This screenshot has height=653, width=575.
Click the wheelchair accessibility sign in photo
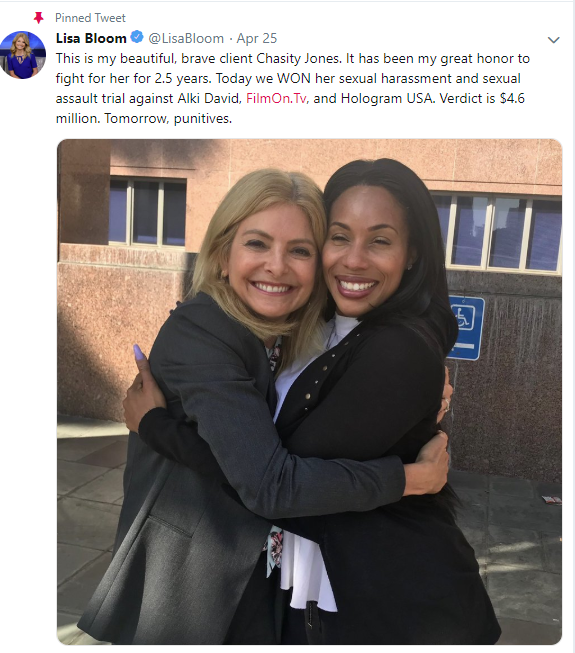[x=465, y=327]
